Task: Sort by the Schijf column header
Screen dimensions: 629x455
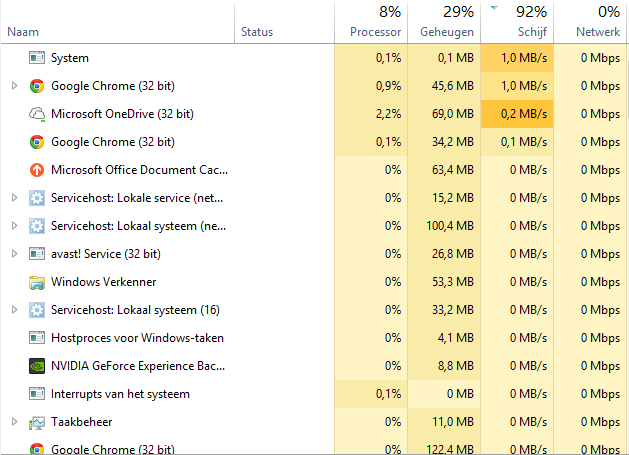Action: pyautogui.click(x=517, y=22)
